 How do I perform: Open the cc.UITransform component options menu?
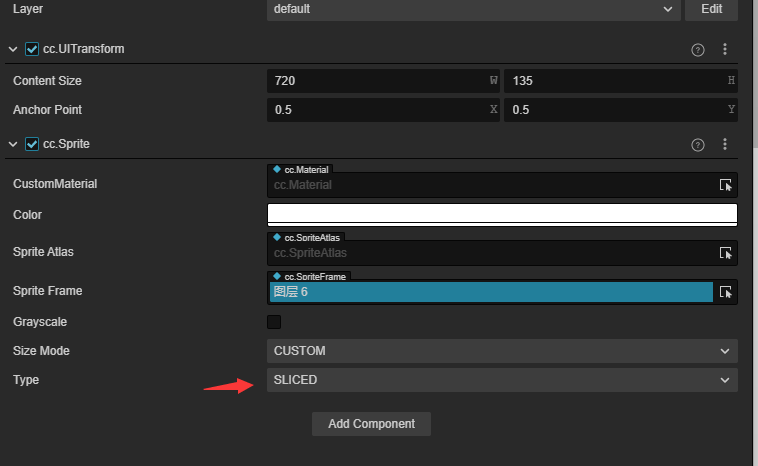(x=725, y=49)
